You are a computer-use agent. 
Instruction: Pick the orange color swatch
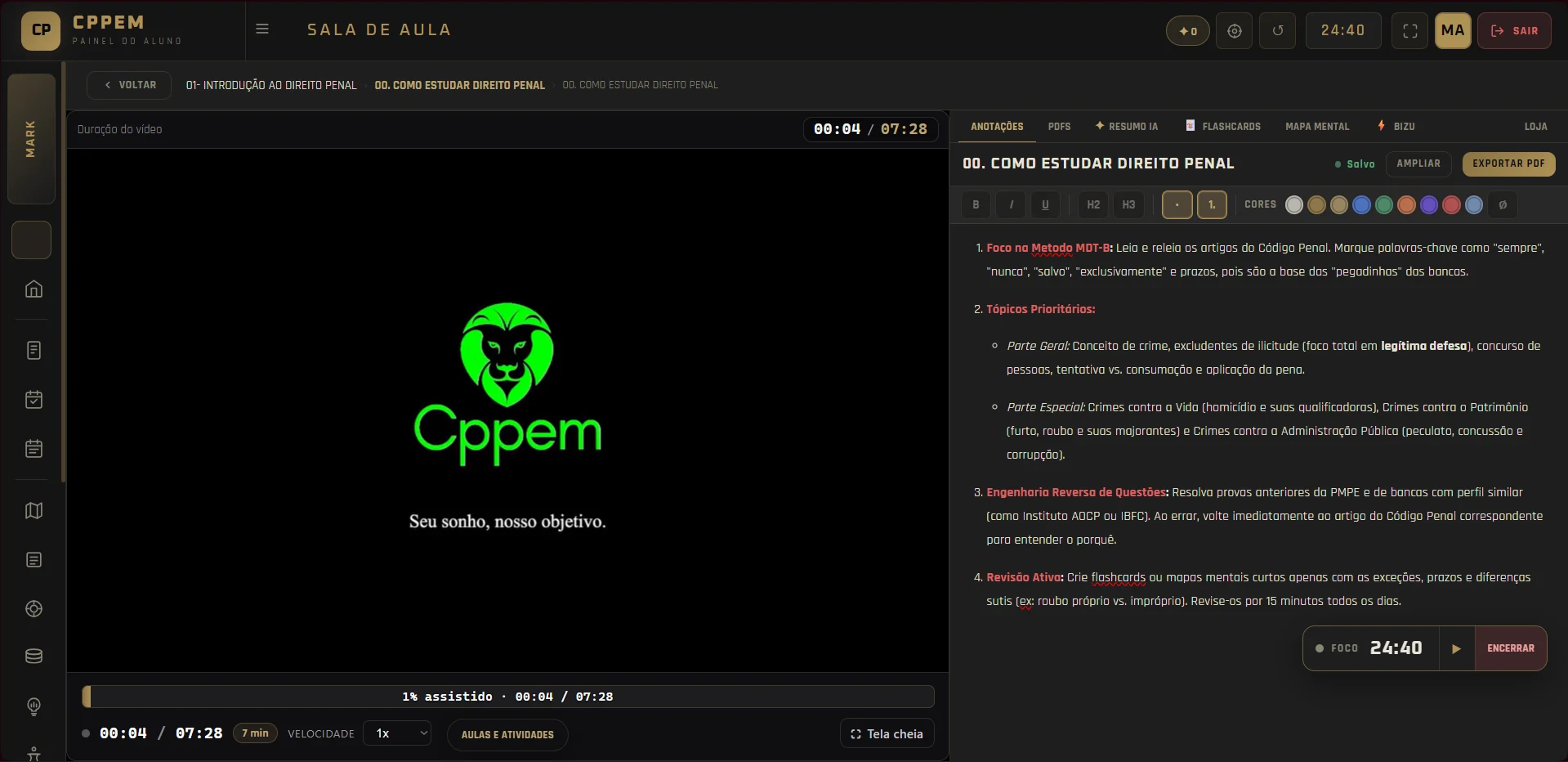pyautogui.click(x=1406, y=204)
